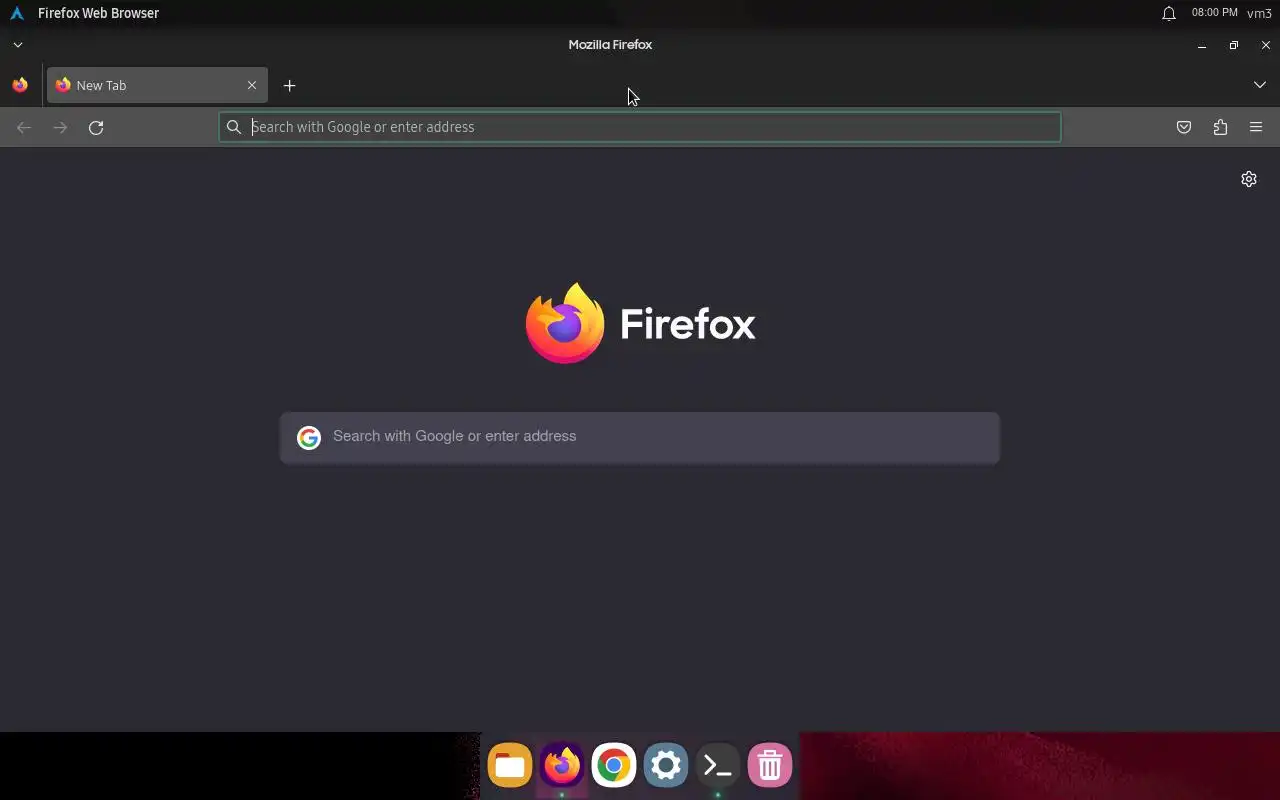Screen dimensions: 1280x800
Task: Open Firefox View pinned icon
Action: coord(20,85)
